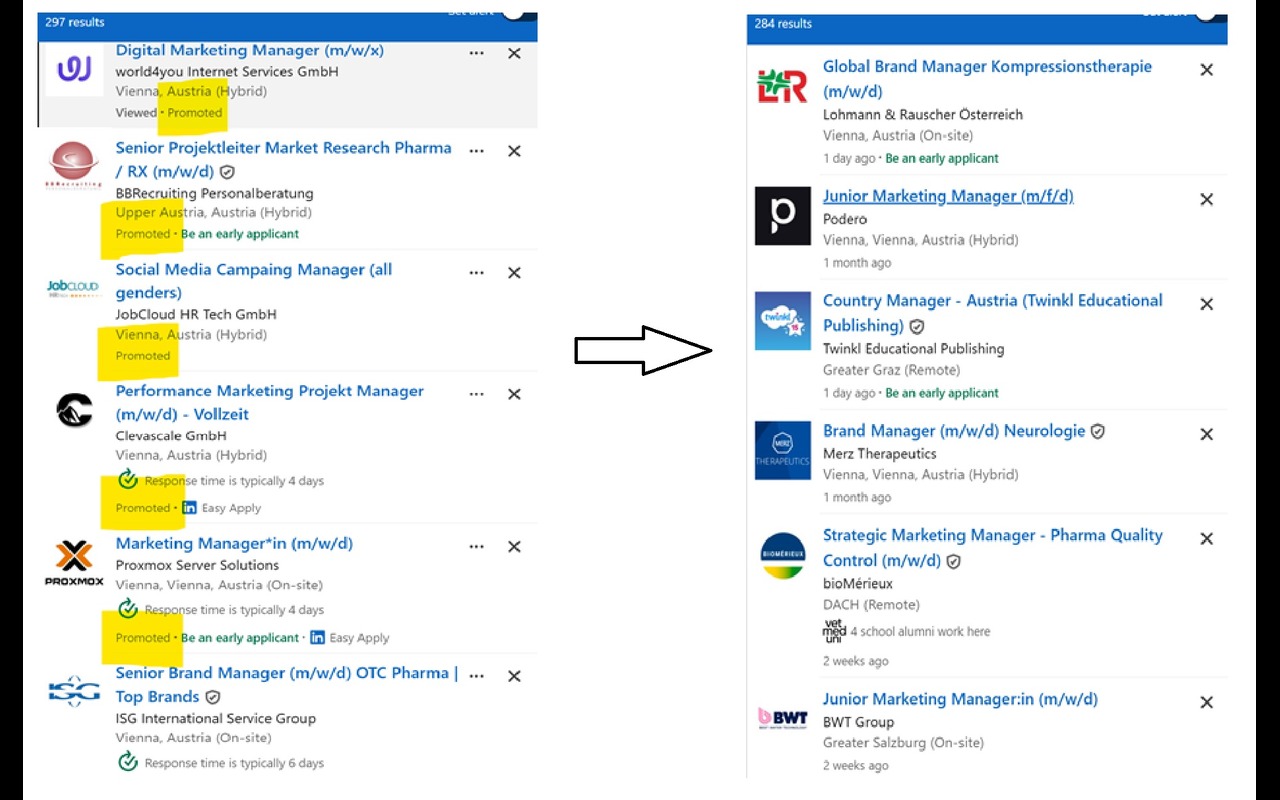Screen dimensions: 1280x800
Task: Click the Easy Apply LinkedIn icon on Performance Marketing card
Action: point(188,507)
